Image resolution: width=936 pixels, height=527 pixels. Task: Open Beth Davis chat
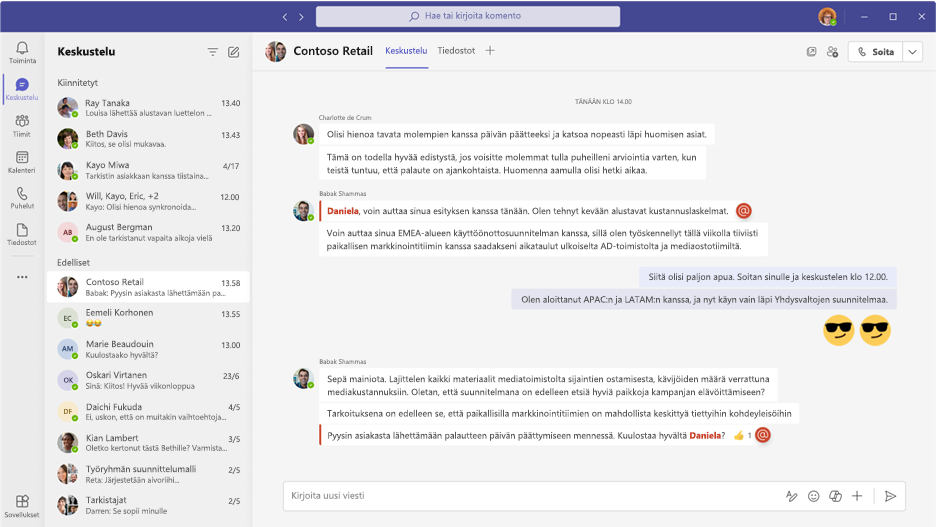pos(148,139)
